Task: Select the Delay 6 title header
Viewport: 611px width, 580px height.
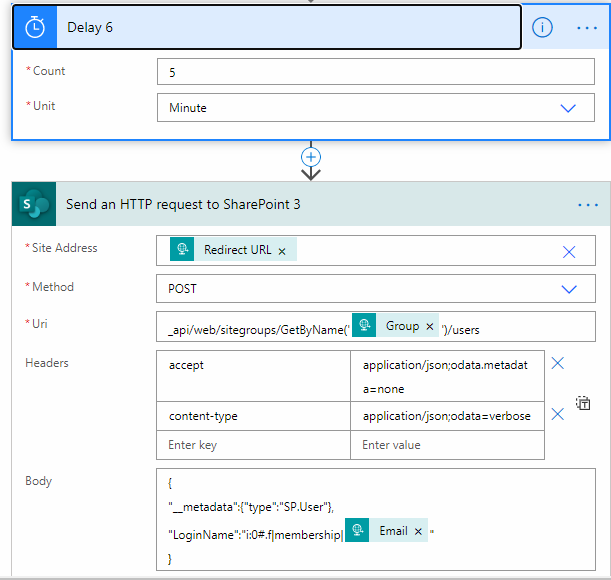Action: coord(267,27)
